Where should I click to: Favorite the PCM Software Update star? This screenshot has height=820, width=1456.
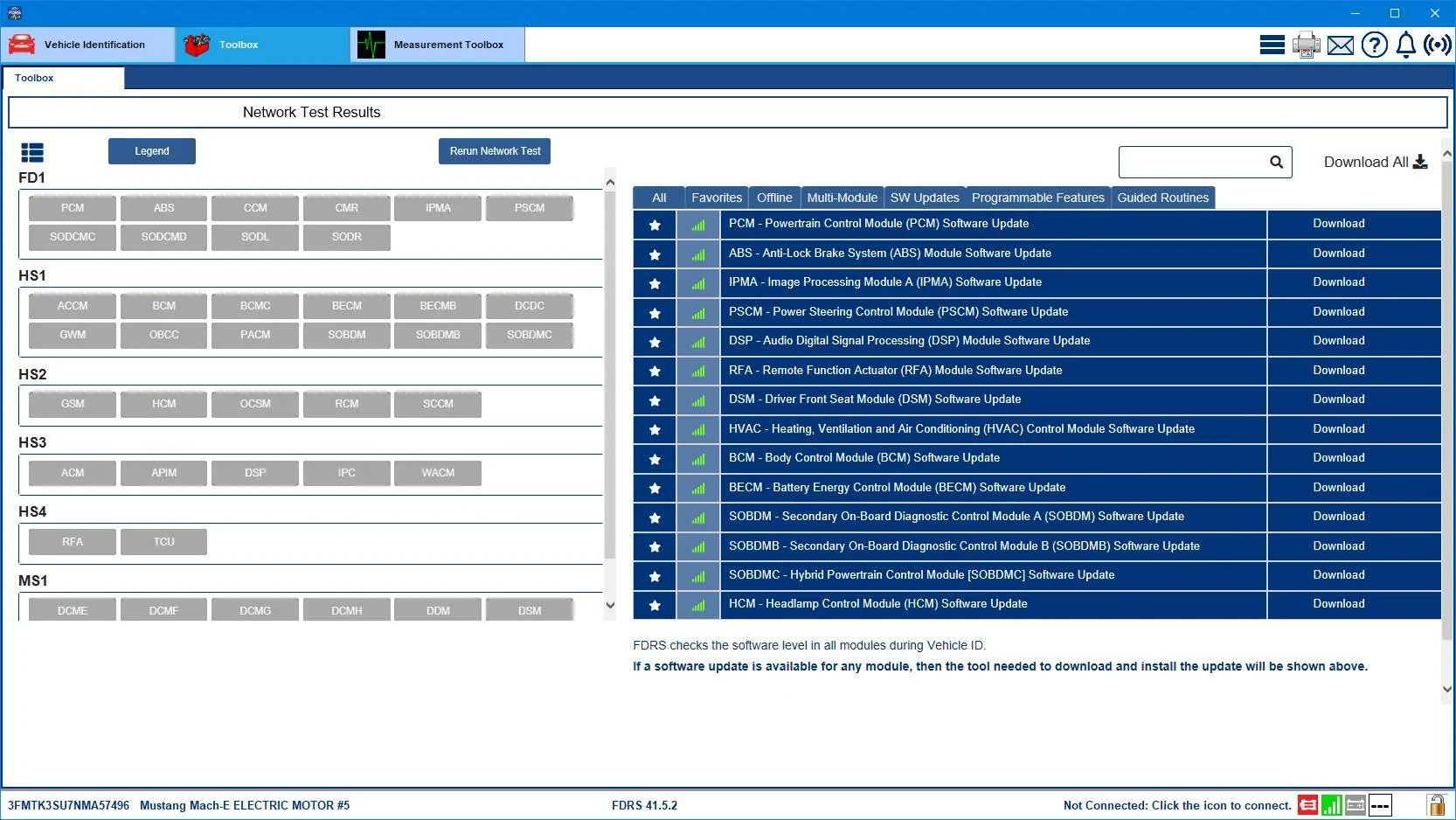655,225
